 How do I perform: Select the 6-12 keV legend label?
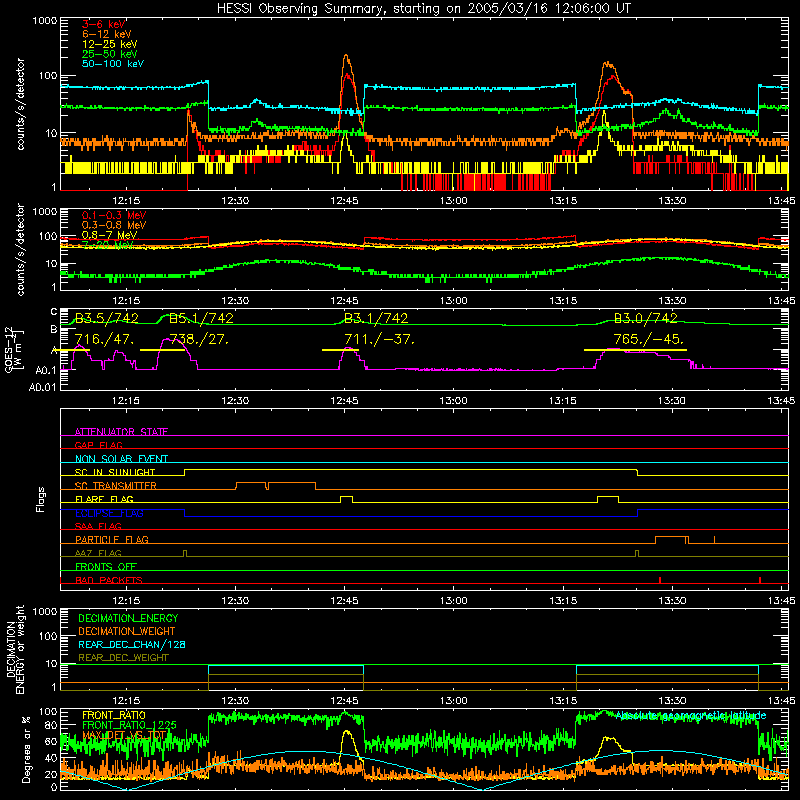tap(107, 34)
